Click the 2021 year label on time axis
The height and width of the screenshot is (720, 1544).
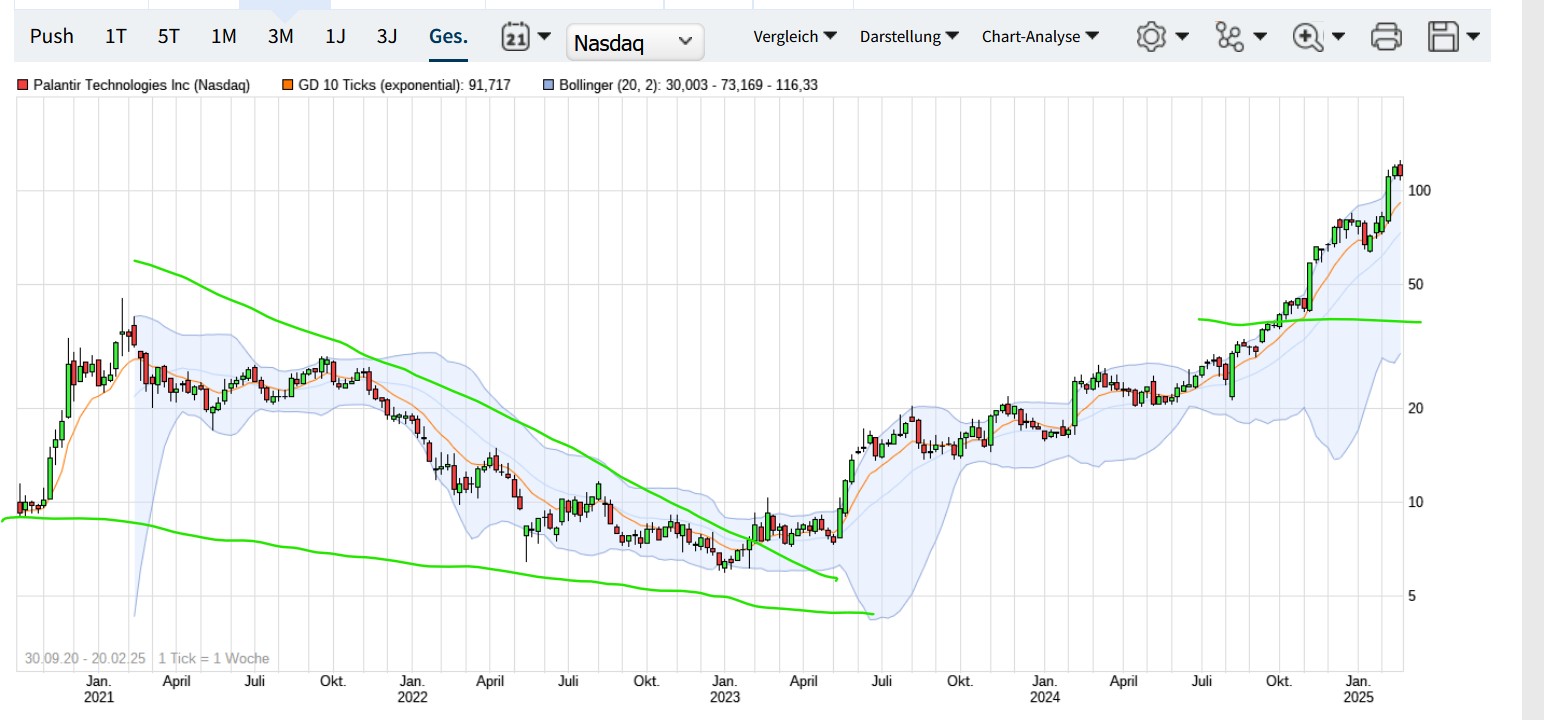(x=99, y=697)
